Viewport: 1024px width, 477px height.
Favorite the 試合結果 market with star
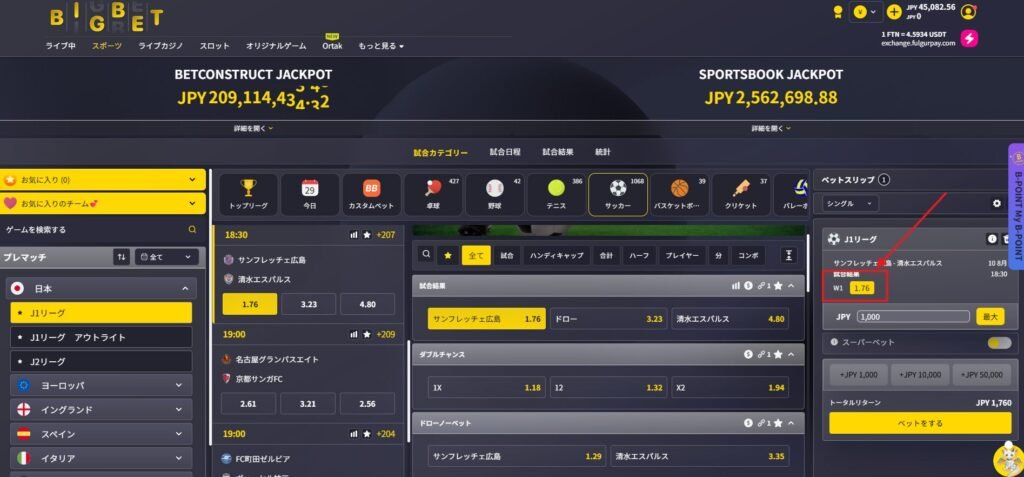pos(778,286)
